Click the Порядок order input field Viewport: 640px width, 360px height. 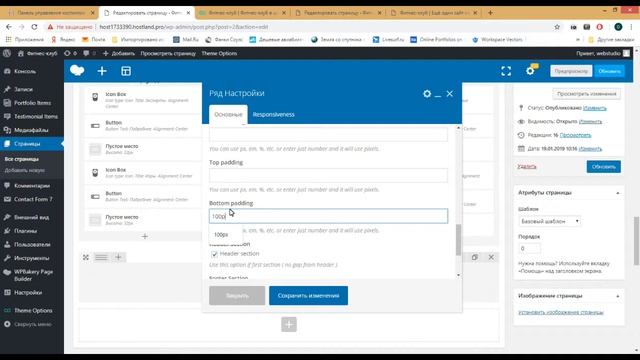pyautogui.click(x=529, y=249)
